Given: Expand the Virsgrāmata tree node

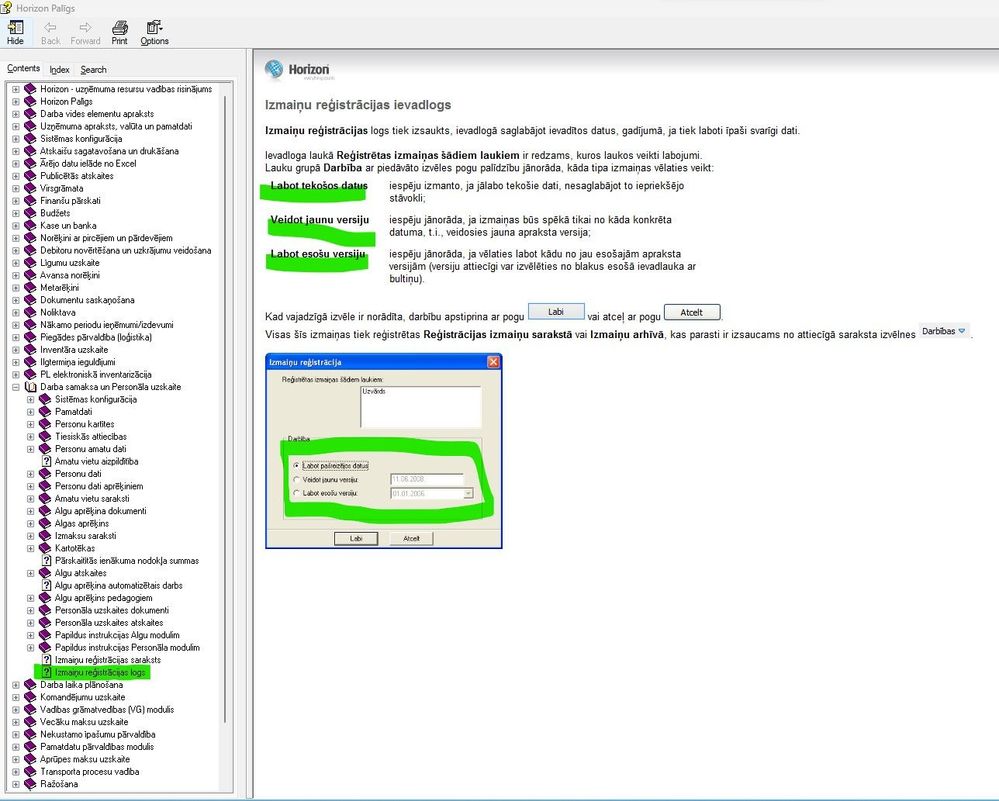Looking at the screenshot, I should click(x=15, y=188).
